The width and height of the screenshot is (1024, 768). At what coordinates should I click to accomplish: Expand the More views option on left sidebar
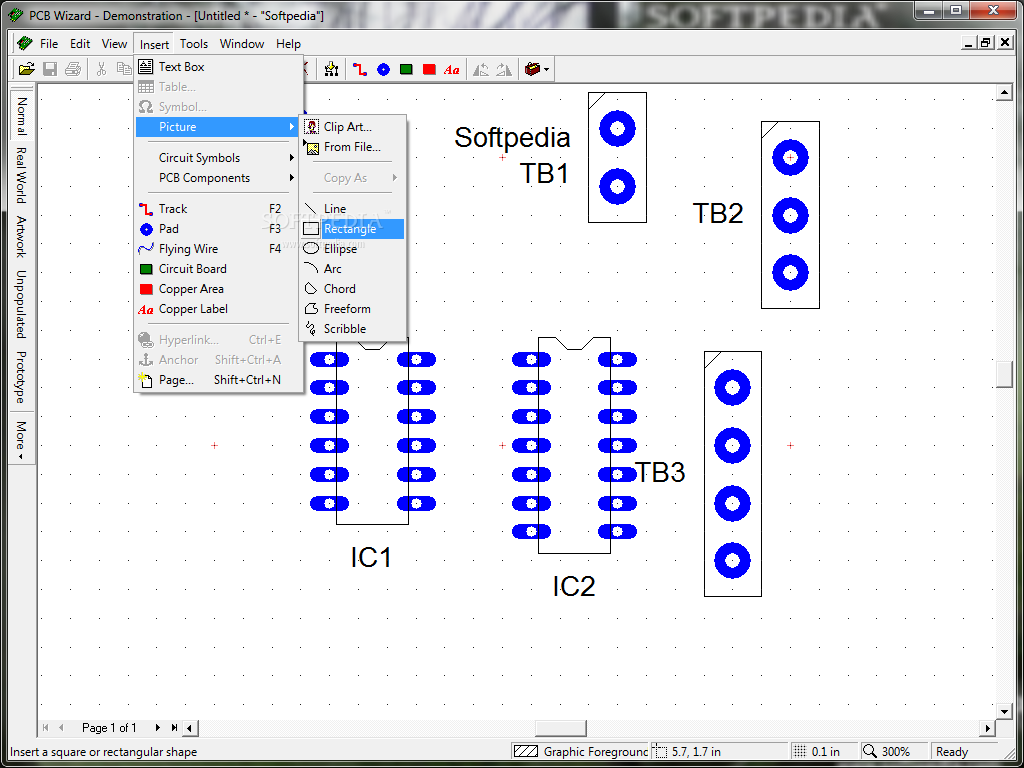21,439
